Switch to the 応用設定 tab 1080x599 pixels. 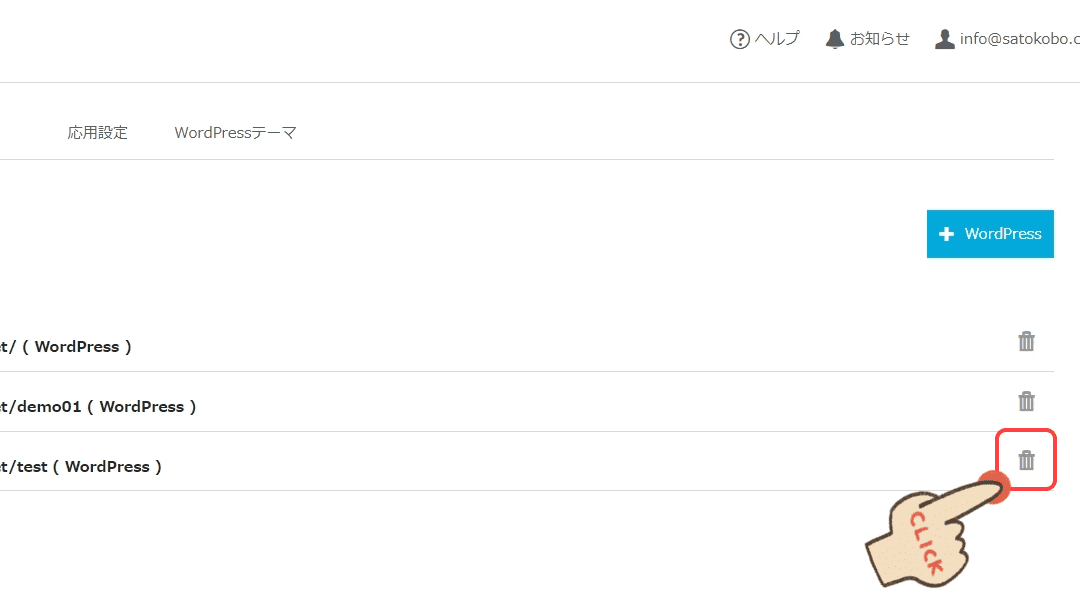tap(98, 132)
